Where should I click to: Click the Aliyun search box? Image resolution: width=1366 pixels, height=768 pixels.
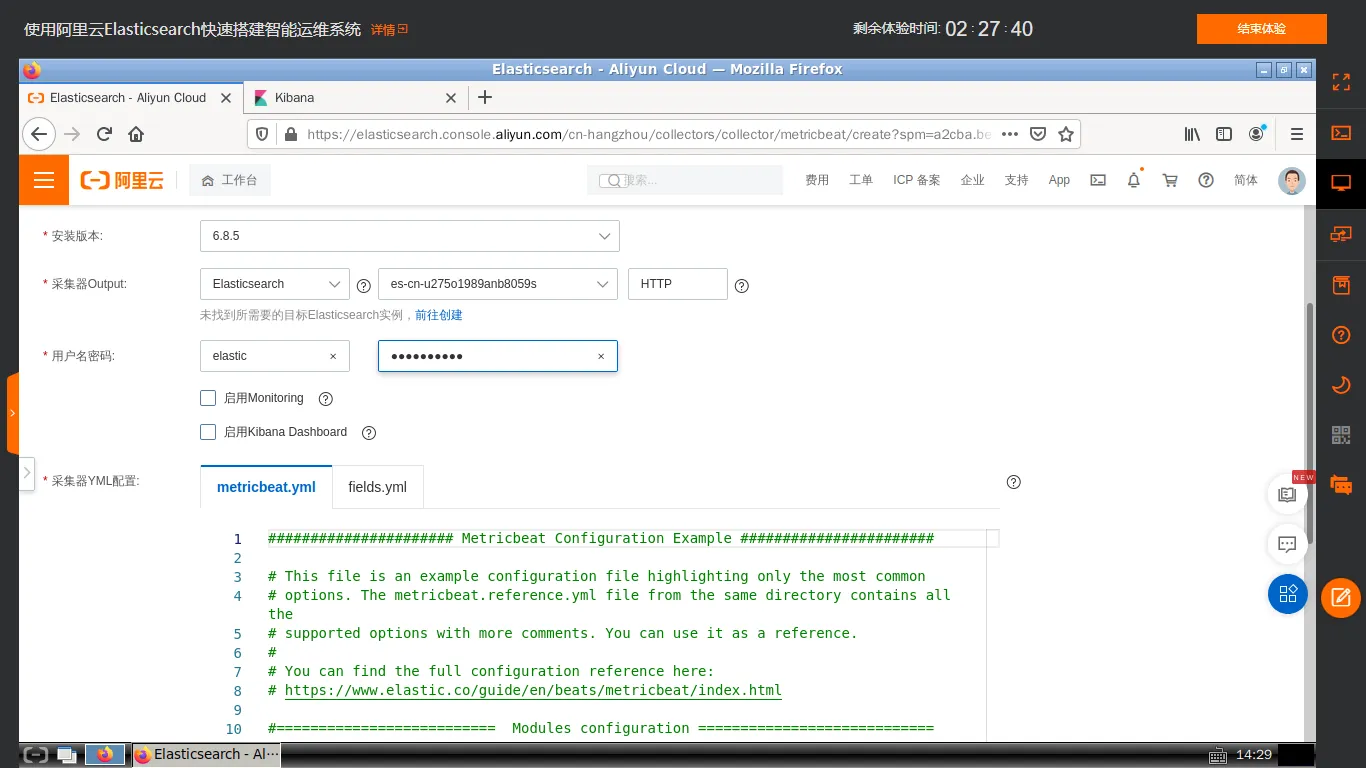click(x=685, y=180)
